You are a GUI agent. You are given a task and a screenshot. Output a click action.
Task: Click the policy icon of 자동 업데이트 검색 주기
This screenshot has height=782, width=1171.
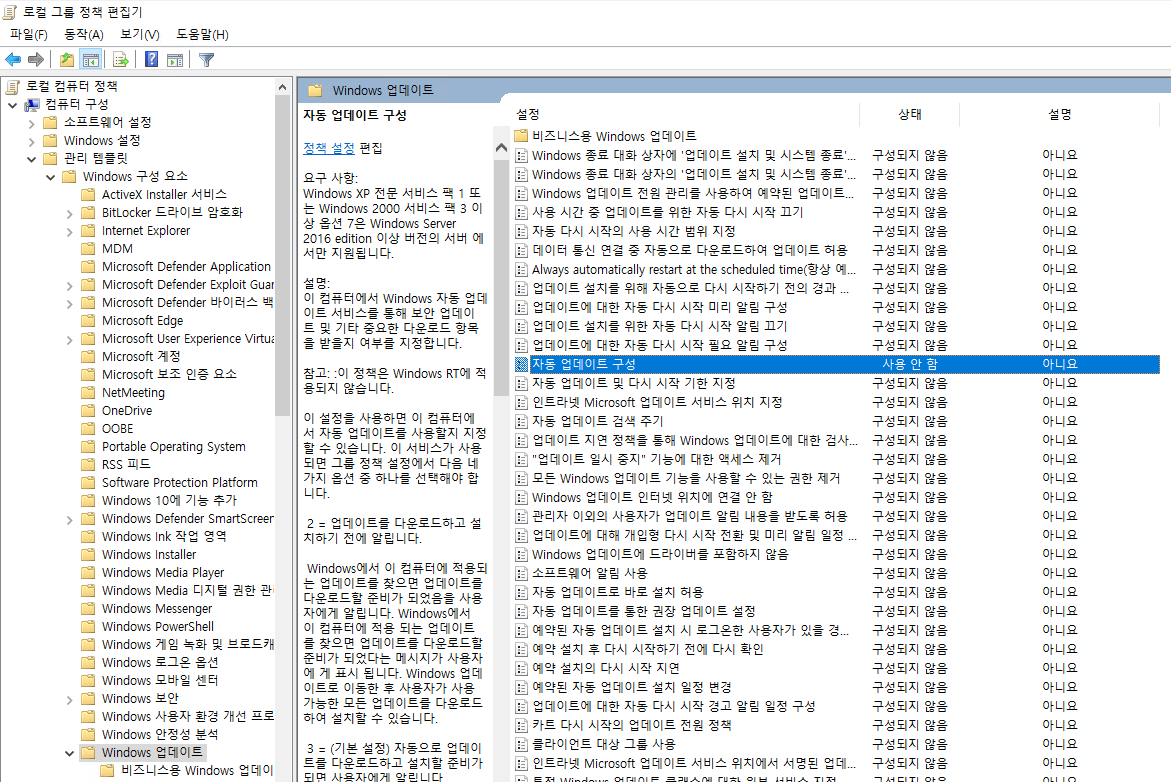tap(521, 421)
